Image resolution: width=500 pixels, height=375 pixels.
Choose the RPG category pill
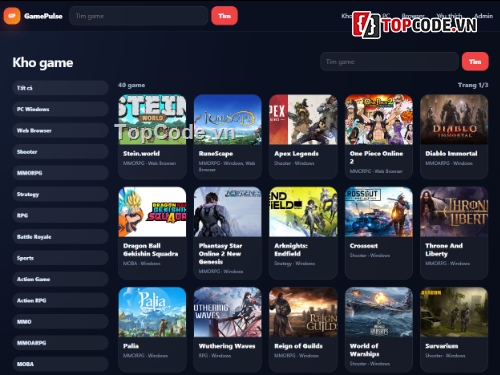click(x=60, y=215)
